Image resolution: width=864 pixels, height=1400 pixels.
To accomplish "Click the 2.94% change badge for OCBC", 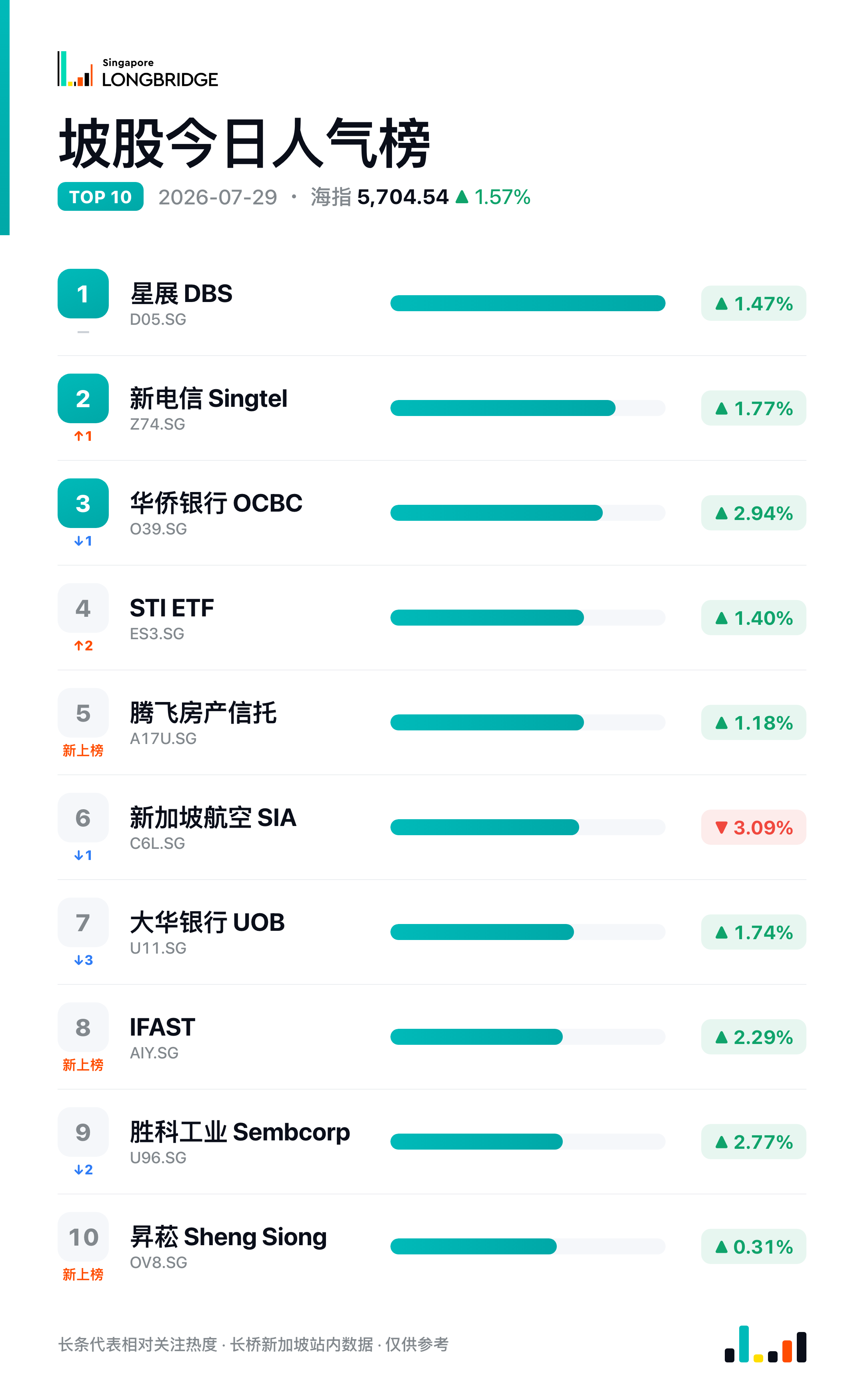I will point(753,512).
